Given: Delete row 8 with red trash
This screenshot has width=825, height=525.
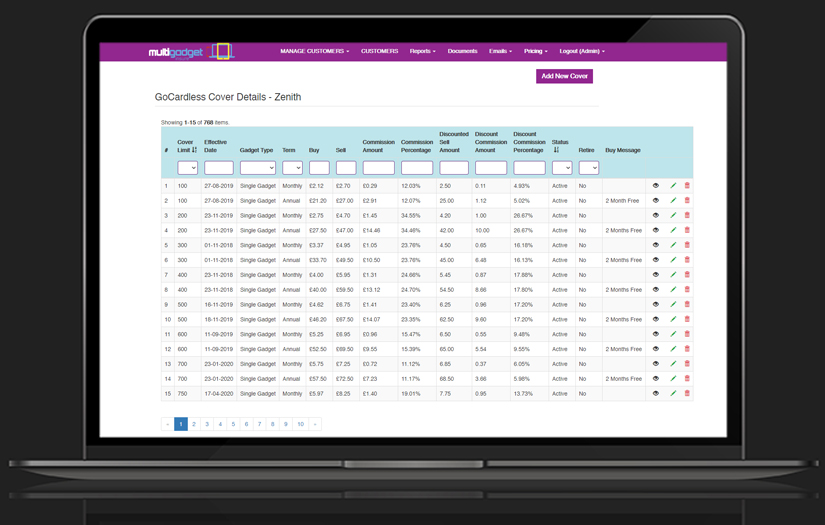Looking at the screenshot, I should click(x=687, y=289).
